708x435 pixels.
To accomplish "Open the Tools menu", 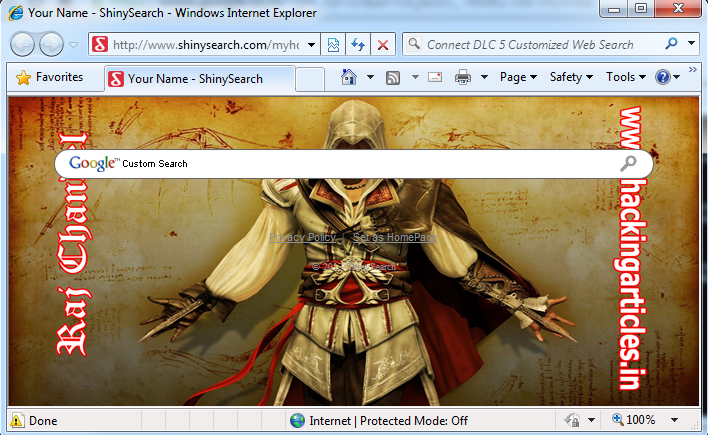I will click(626, 77).
